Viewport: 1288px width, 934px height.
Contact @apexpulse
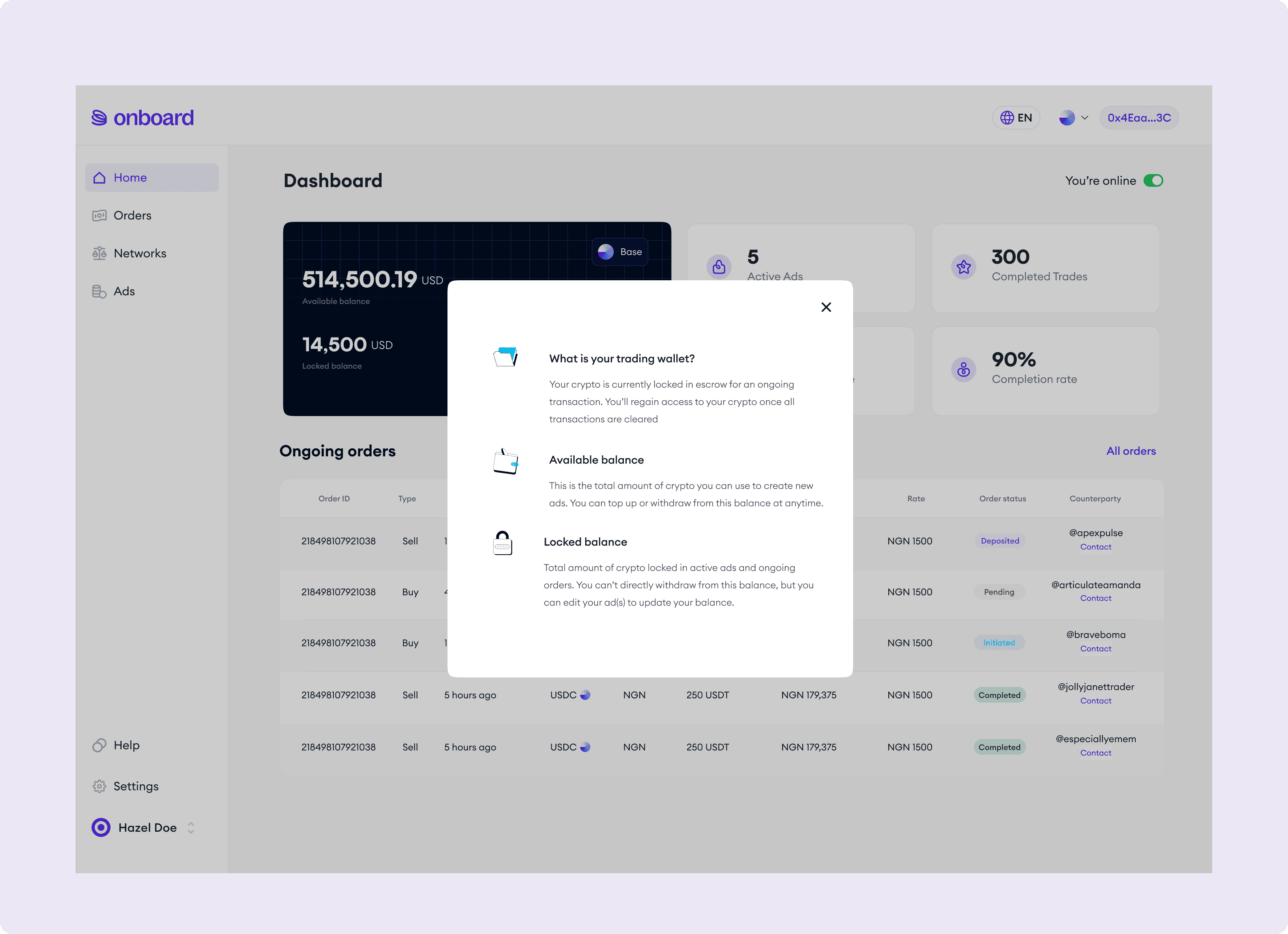[x=1095, y=547]
